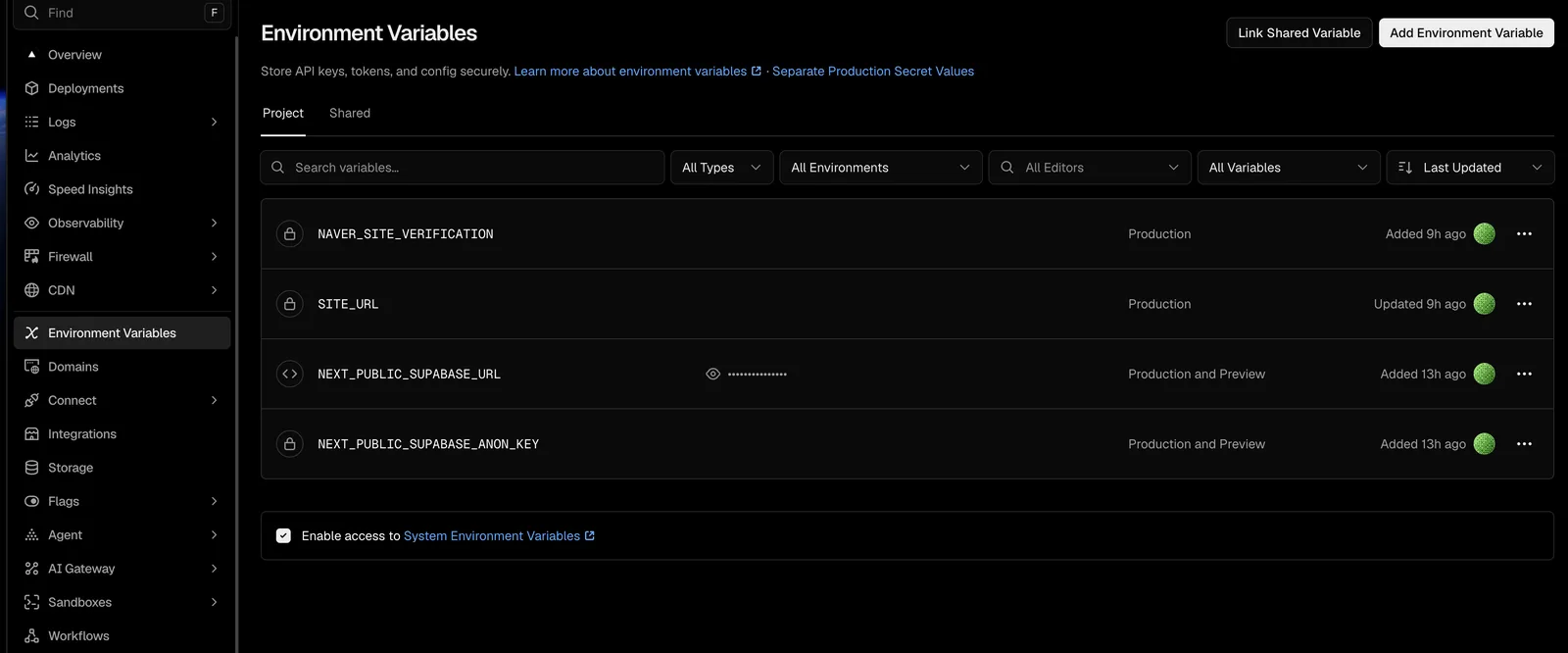Uncheck Enable access to System Environment Variables
This screenshot has width=1568, height=653.
tap(283, 536)
